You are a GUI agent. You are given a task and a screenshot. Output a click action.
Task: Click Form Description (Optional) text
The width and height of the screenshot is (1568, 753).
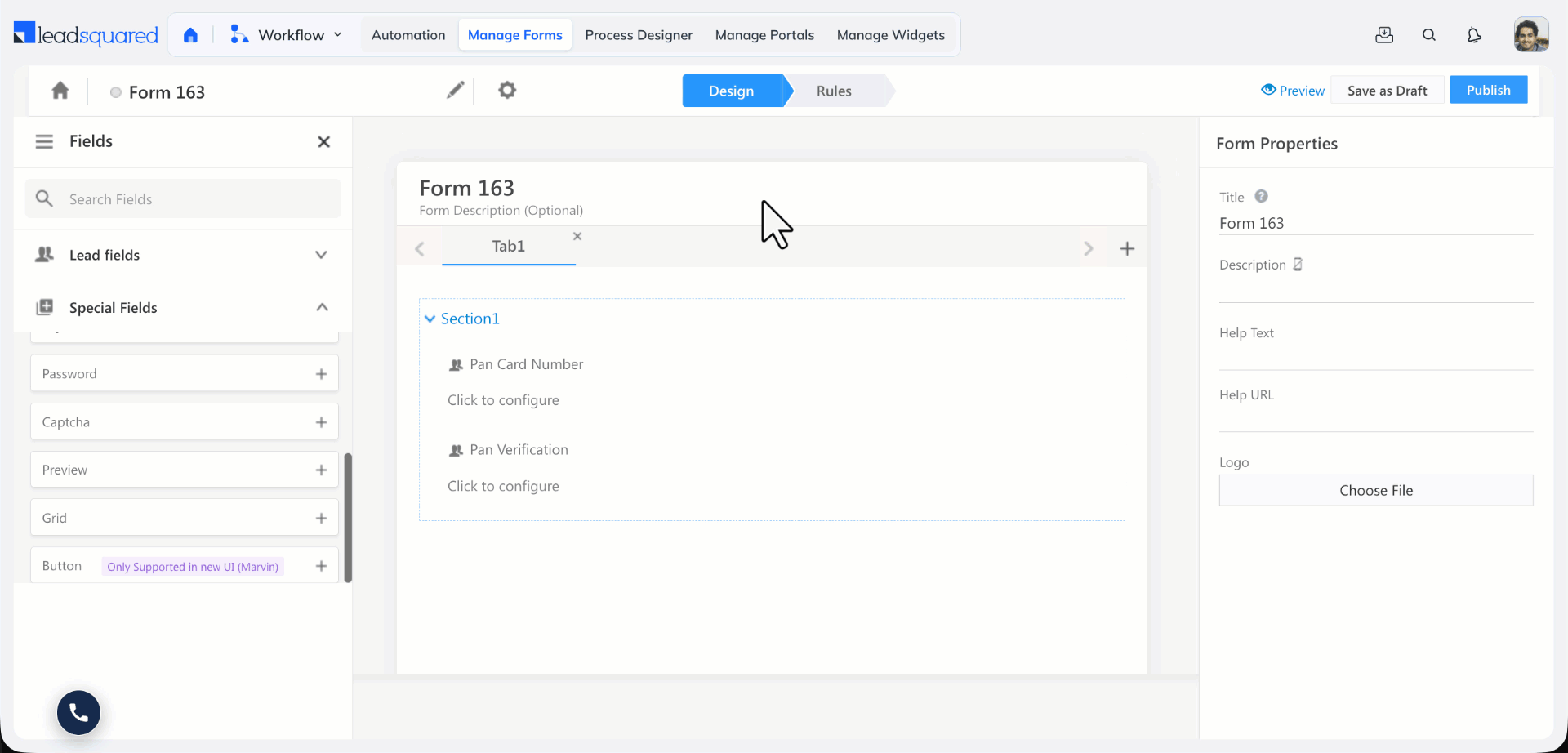501,211
